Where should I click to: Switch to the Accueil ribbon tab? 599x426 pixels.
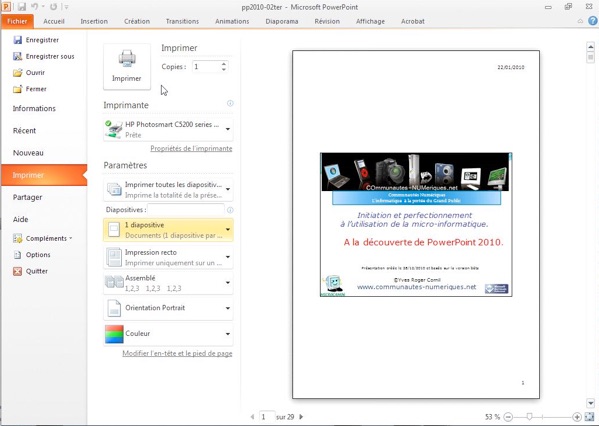pyautogui.click(x=54, y=21)
